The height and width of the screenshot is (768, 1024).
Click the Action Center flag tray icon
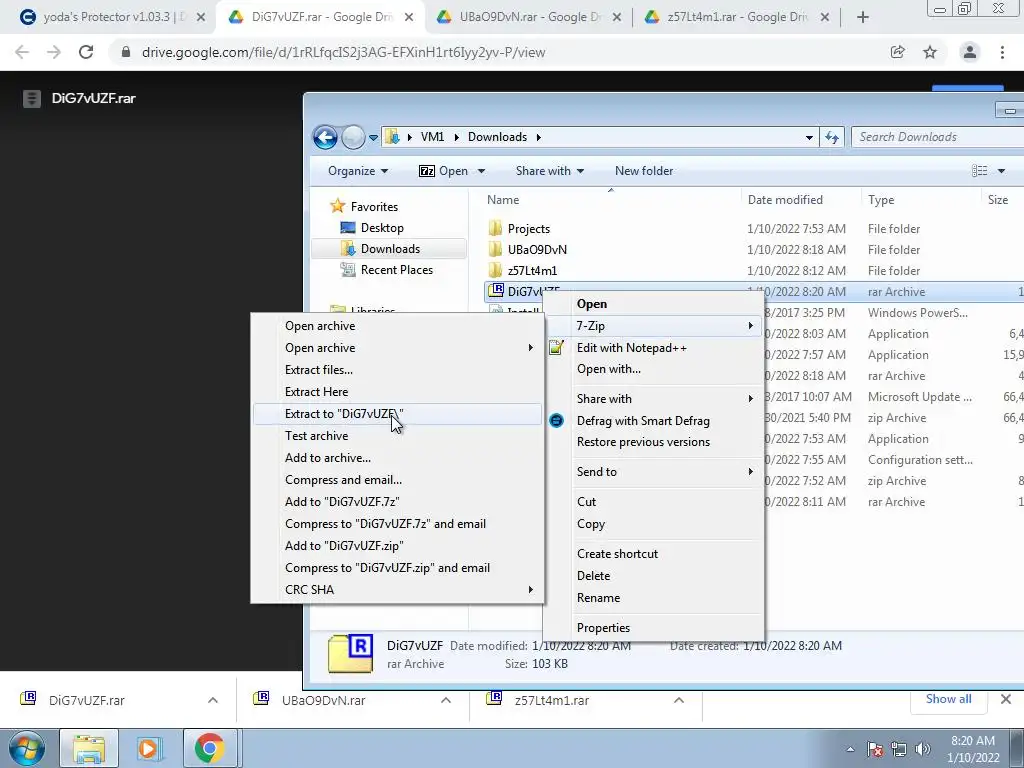(875, 749)
